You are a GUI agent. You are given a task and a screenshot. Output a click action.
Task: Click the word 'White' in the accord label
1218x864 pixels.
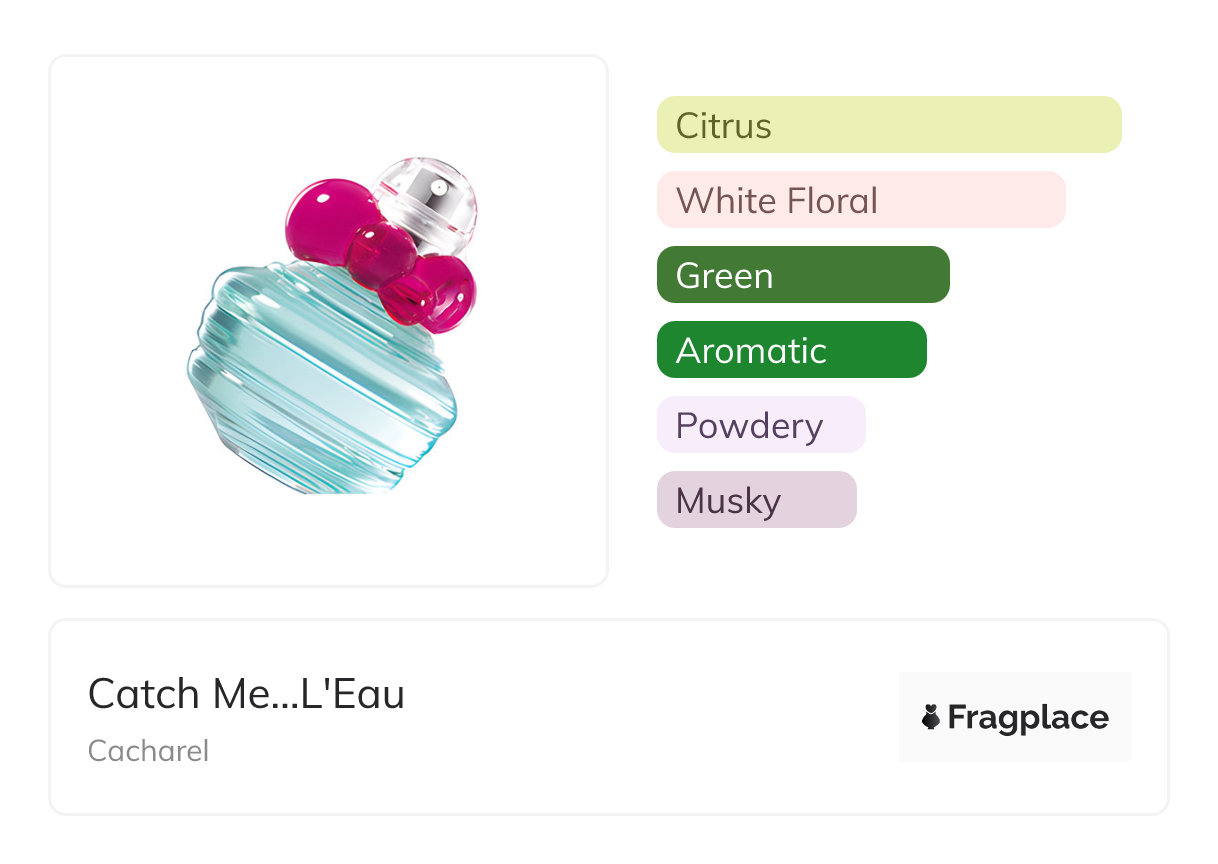pos(724,201)
